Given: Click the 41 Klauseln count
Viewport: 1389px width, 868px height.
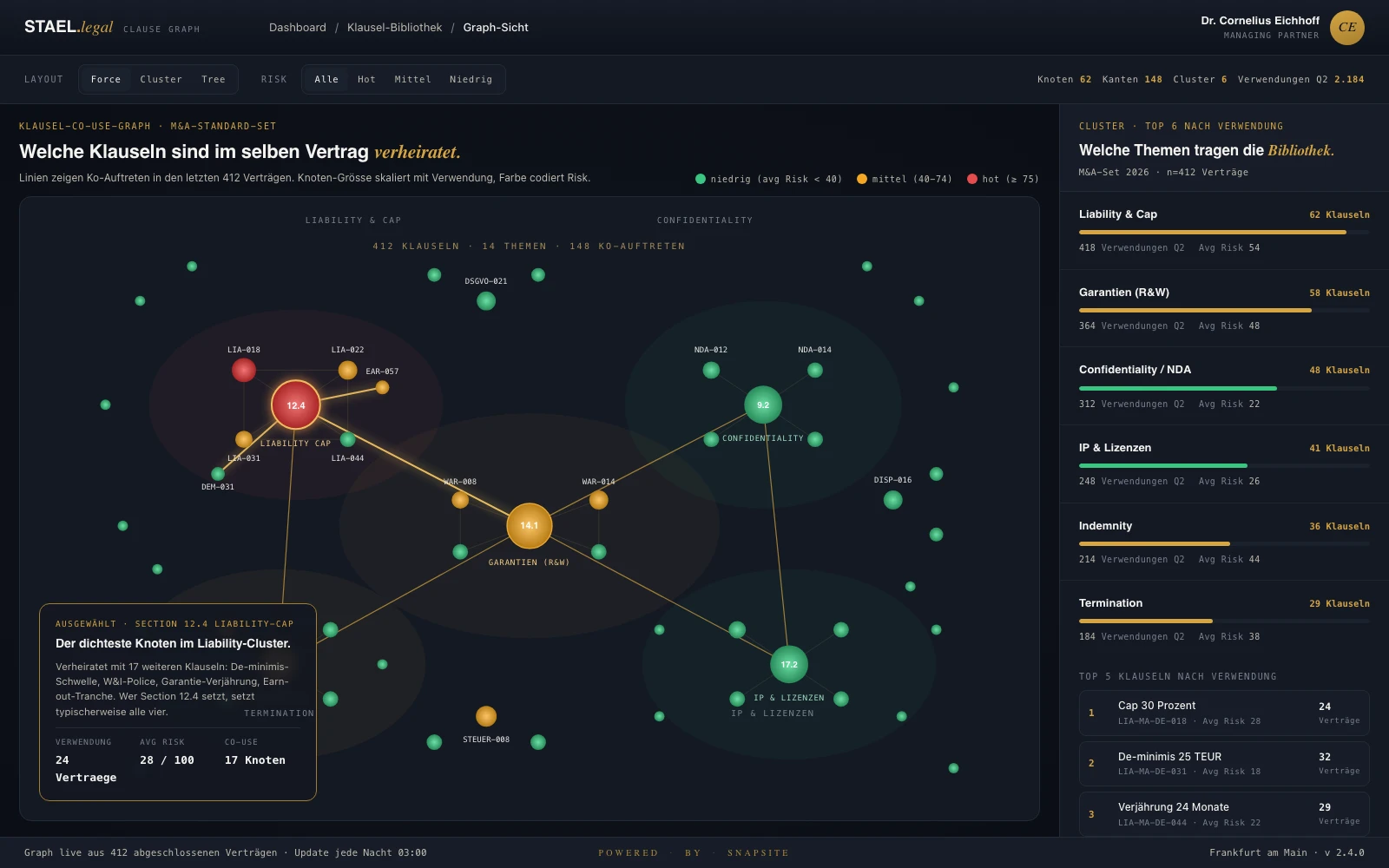Looking at the screenshot, I should [x=1340, y=449].
